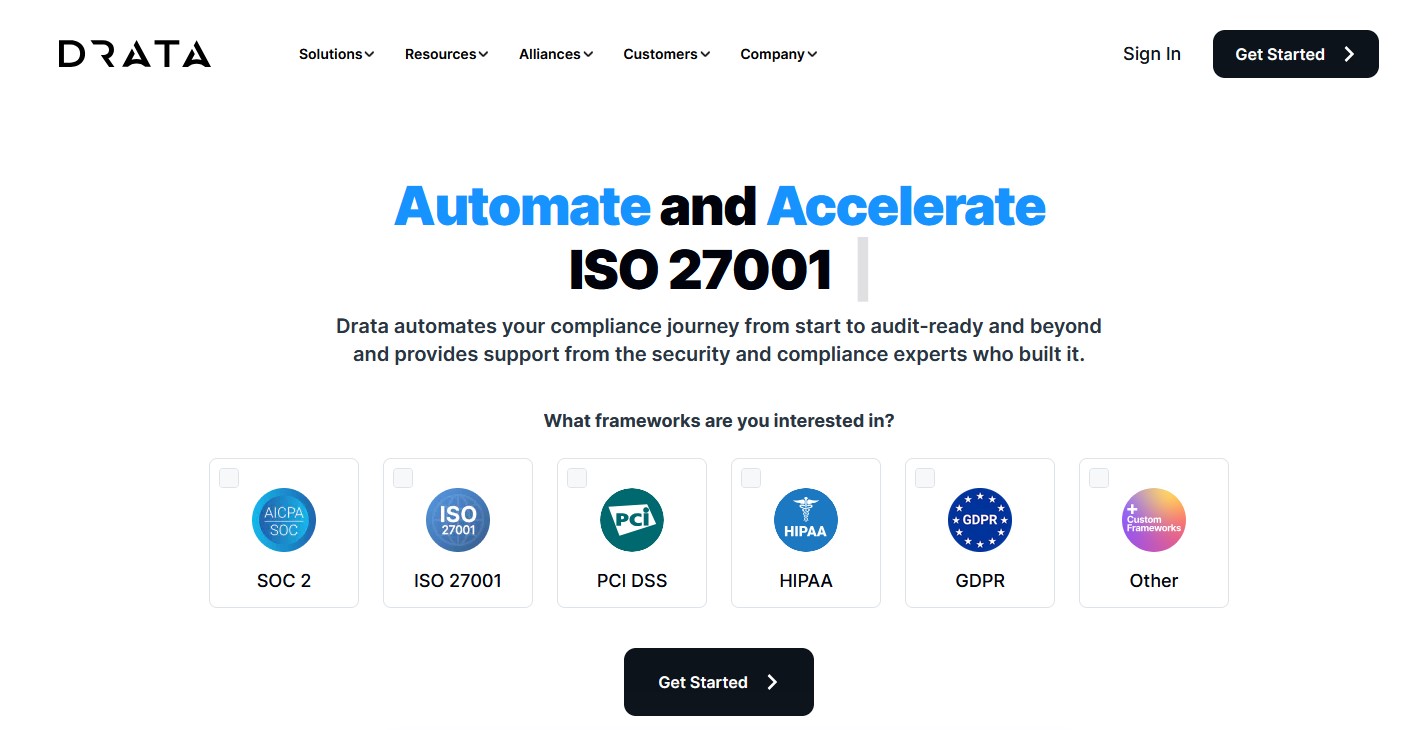This screenshot has width=1425, height=730.
Task: Open the Resources menu
Action: (x=447, y=54)
